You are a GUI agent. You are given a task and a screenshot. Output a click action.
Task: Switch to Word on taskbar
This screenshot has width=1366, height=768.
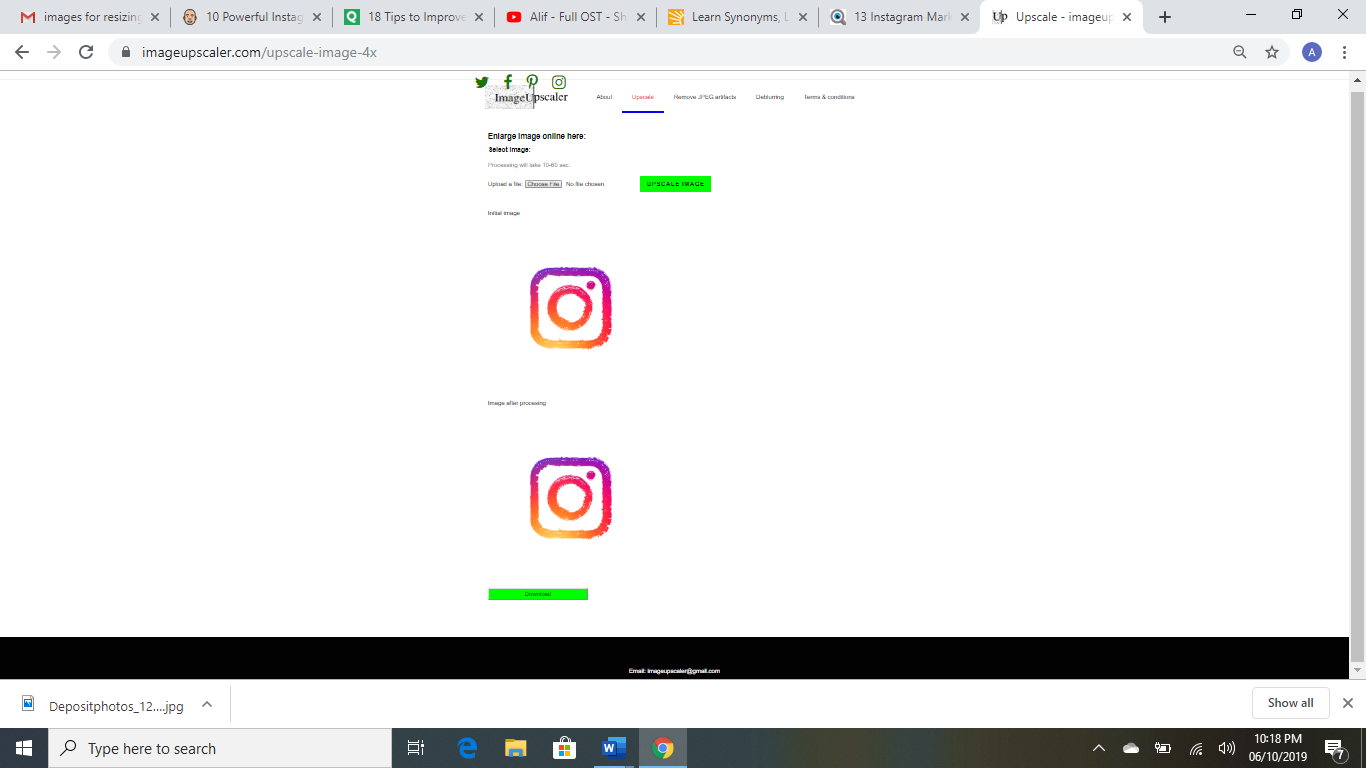[x=613, y=748]
